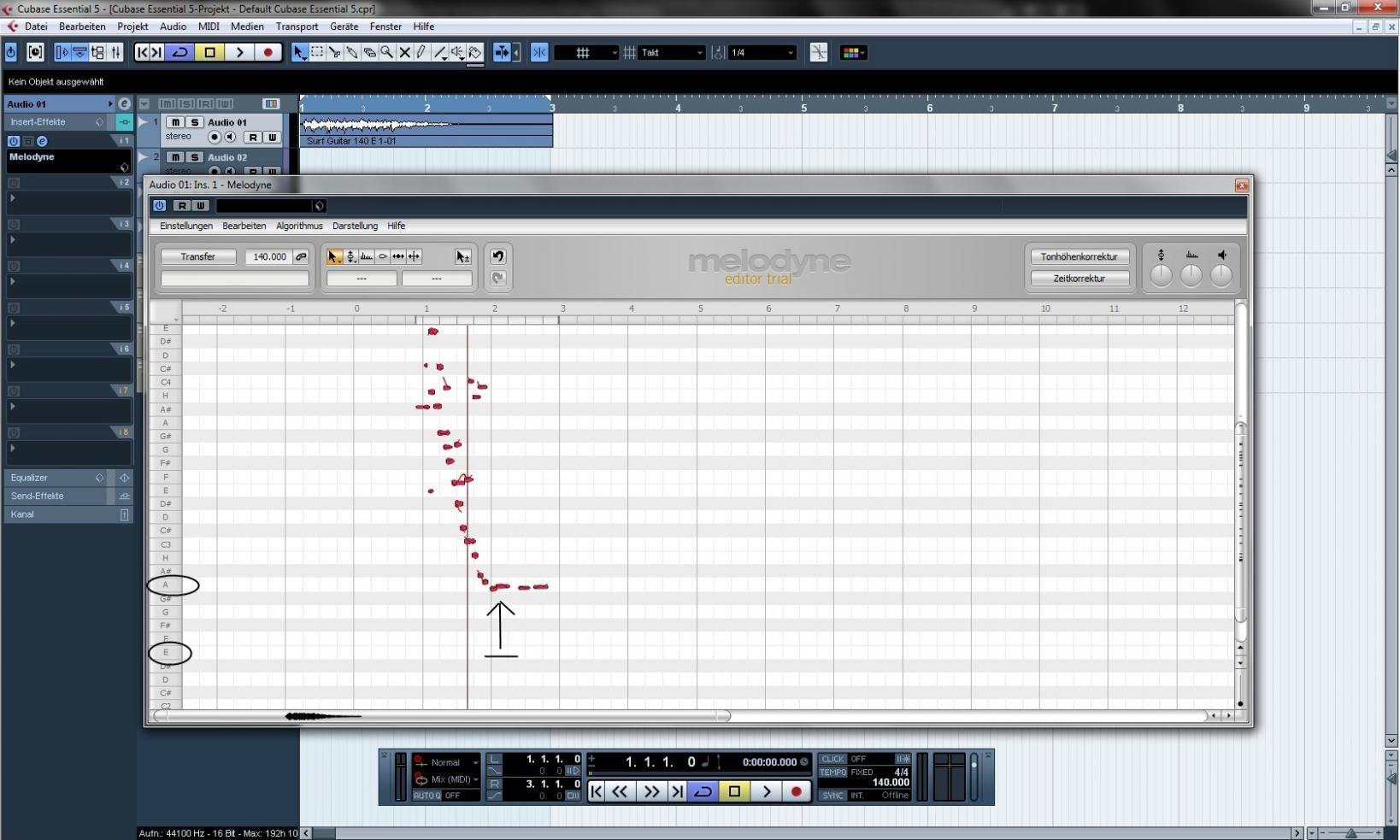Select the Line tool

point(439,52)
